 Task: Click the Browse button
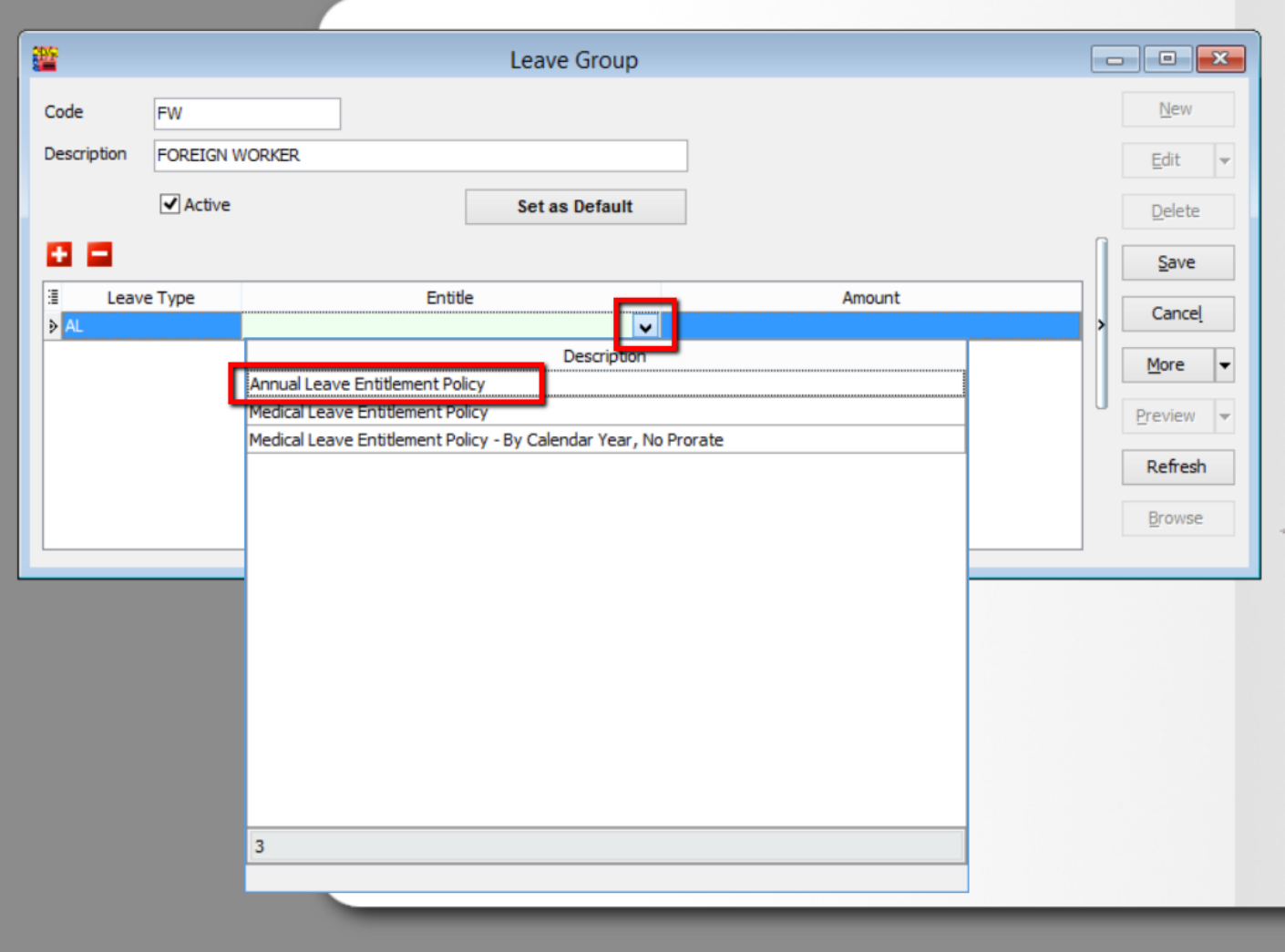(1177, 518)
